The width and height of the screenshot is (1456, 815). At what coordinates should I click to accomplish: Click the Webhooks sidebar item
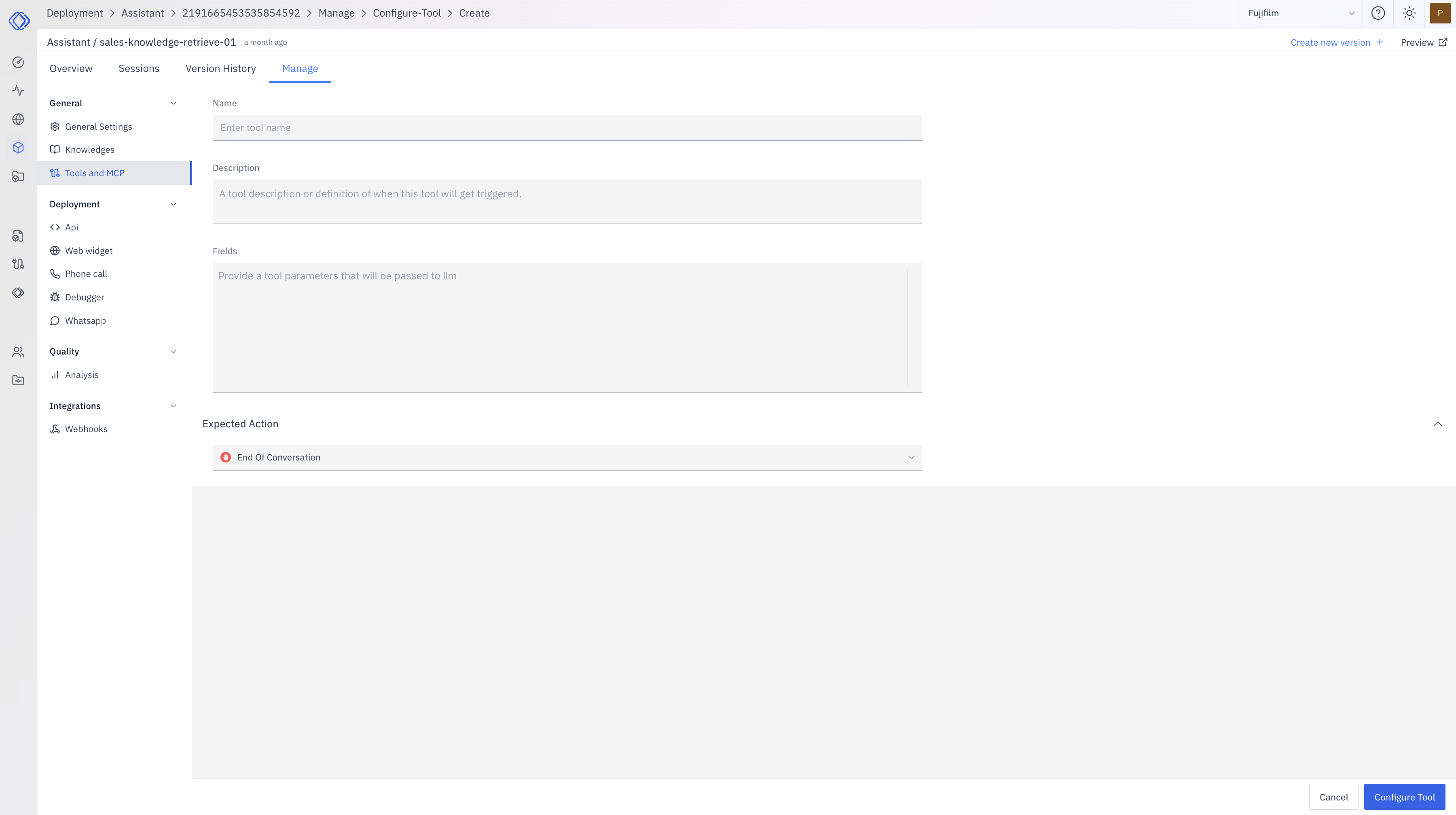86,429
